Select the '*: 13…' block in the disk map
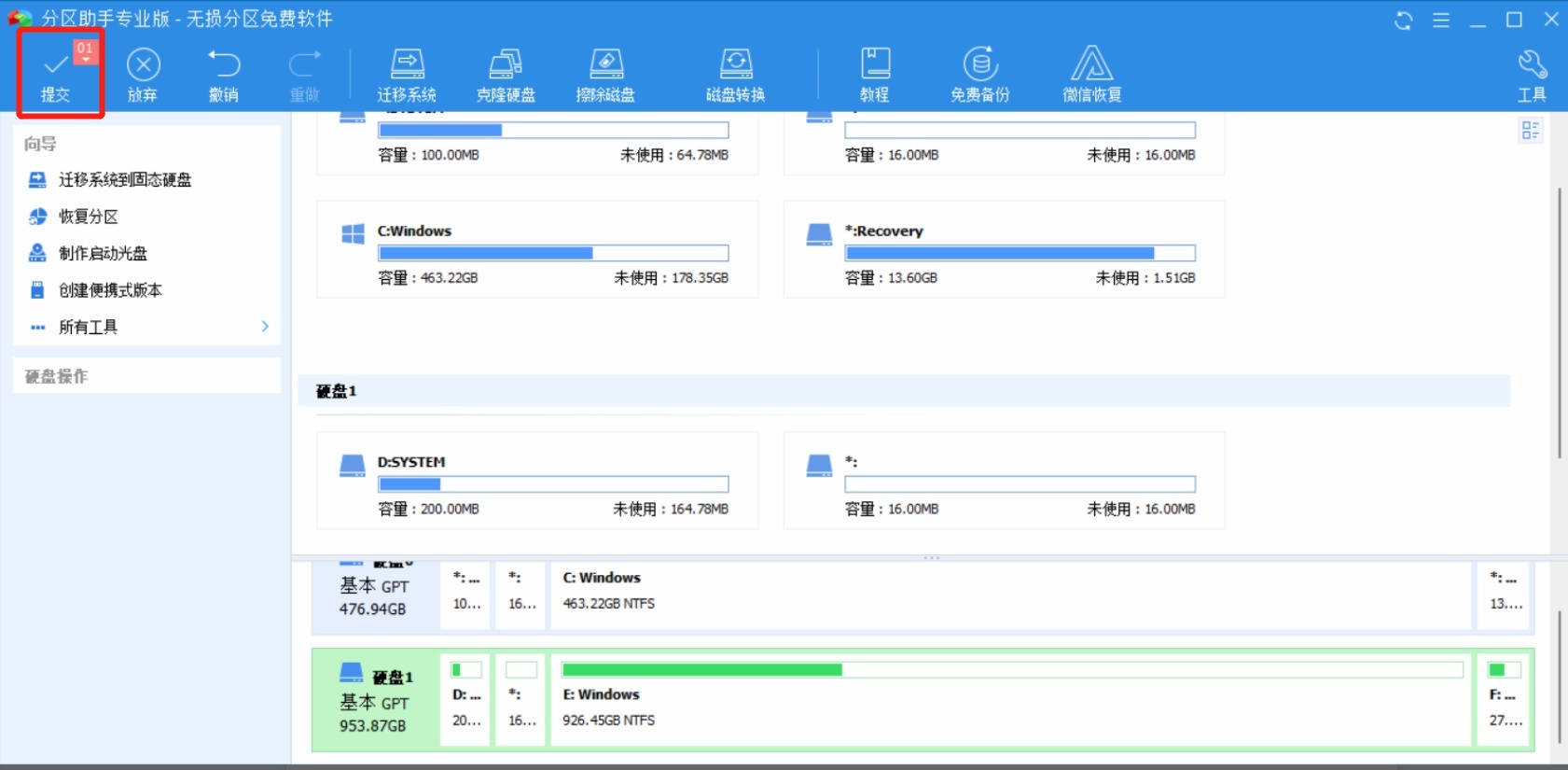The image size is (1568, 770). (x=1504, y=595)
